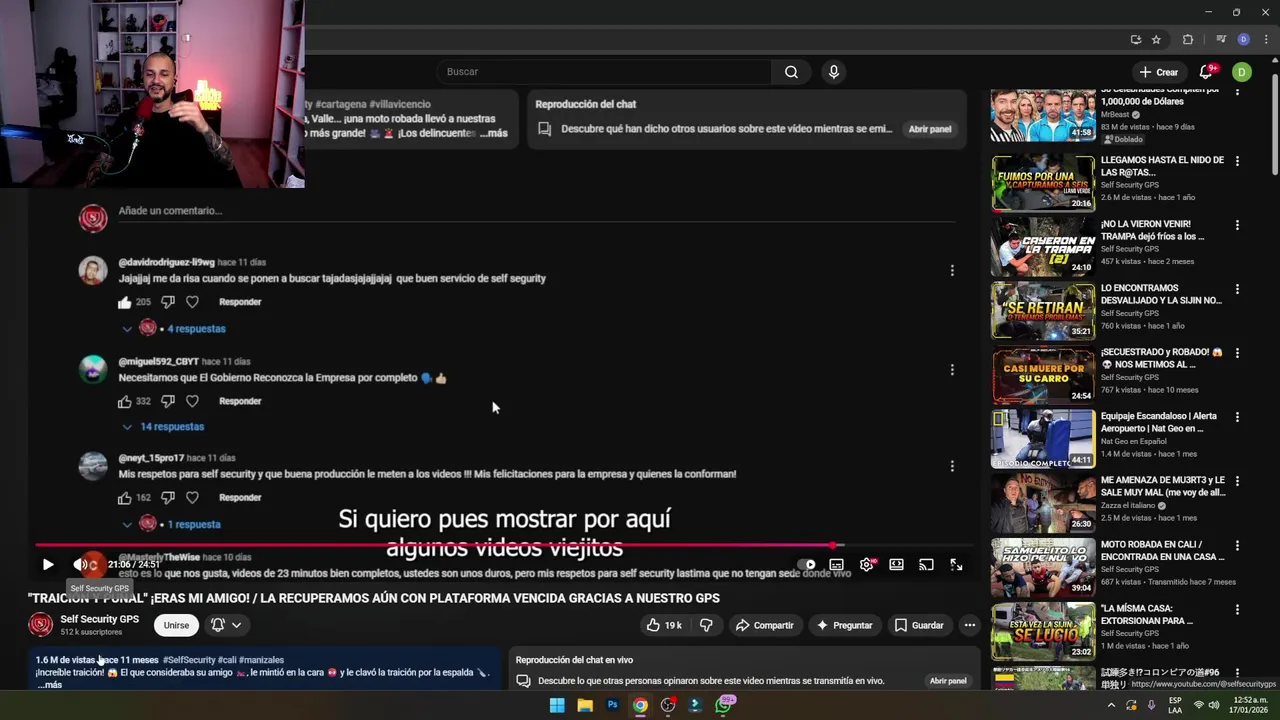Click the lower Abrir panel chat button
The height and width of the screenshot is (720, 1280).
click(948, 681)
